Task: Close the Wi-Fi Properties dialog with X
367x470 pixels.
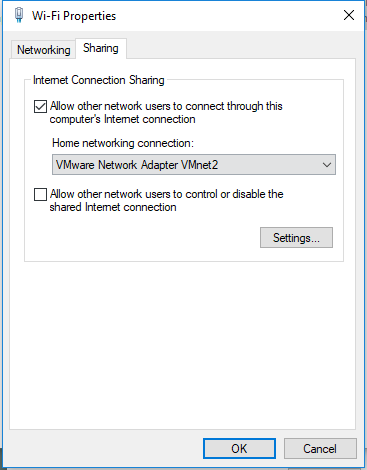Action: (349, 15)
